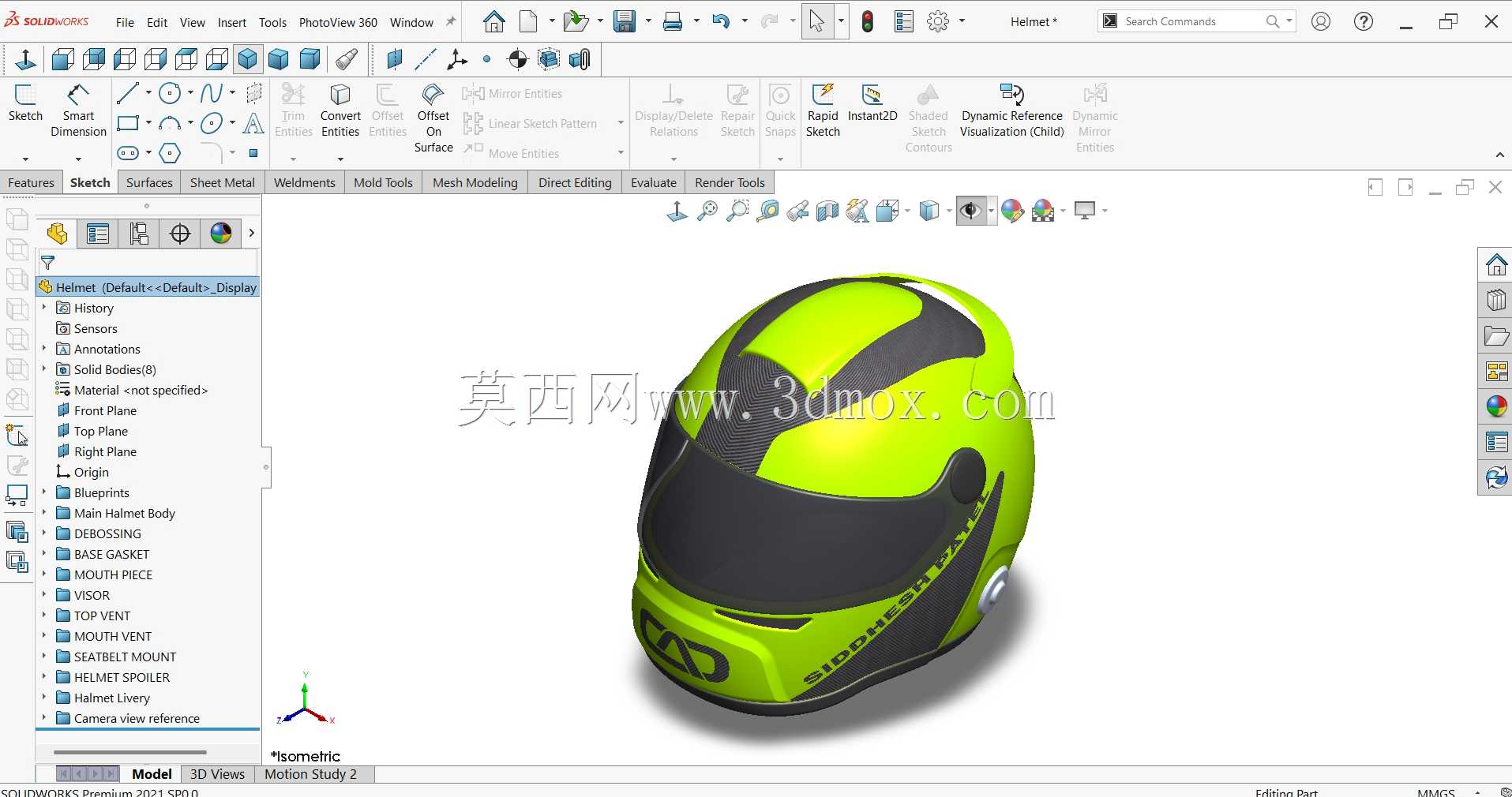Select the Origin tree item
The image size is (1512, 797).
point(92,472)
